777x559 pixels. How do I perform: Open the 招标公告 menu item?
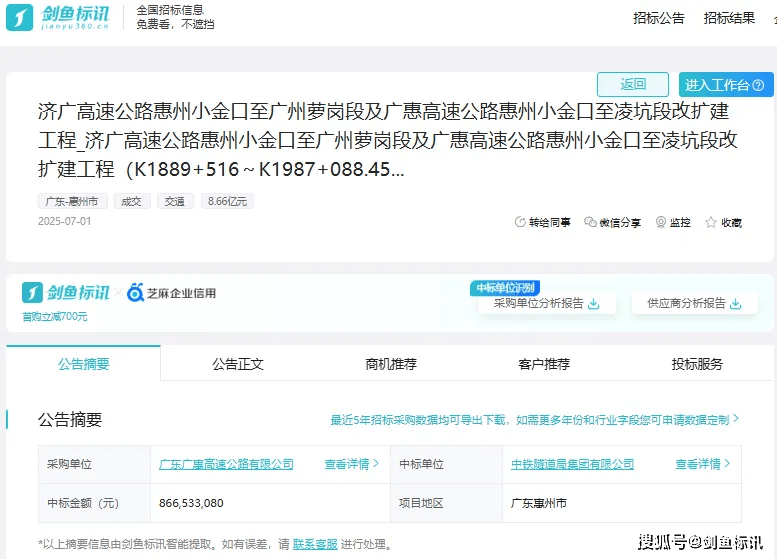click(659, 18)
